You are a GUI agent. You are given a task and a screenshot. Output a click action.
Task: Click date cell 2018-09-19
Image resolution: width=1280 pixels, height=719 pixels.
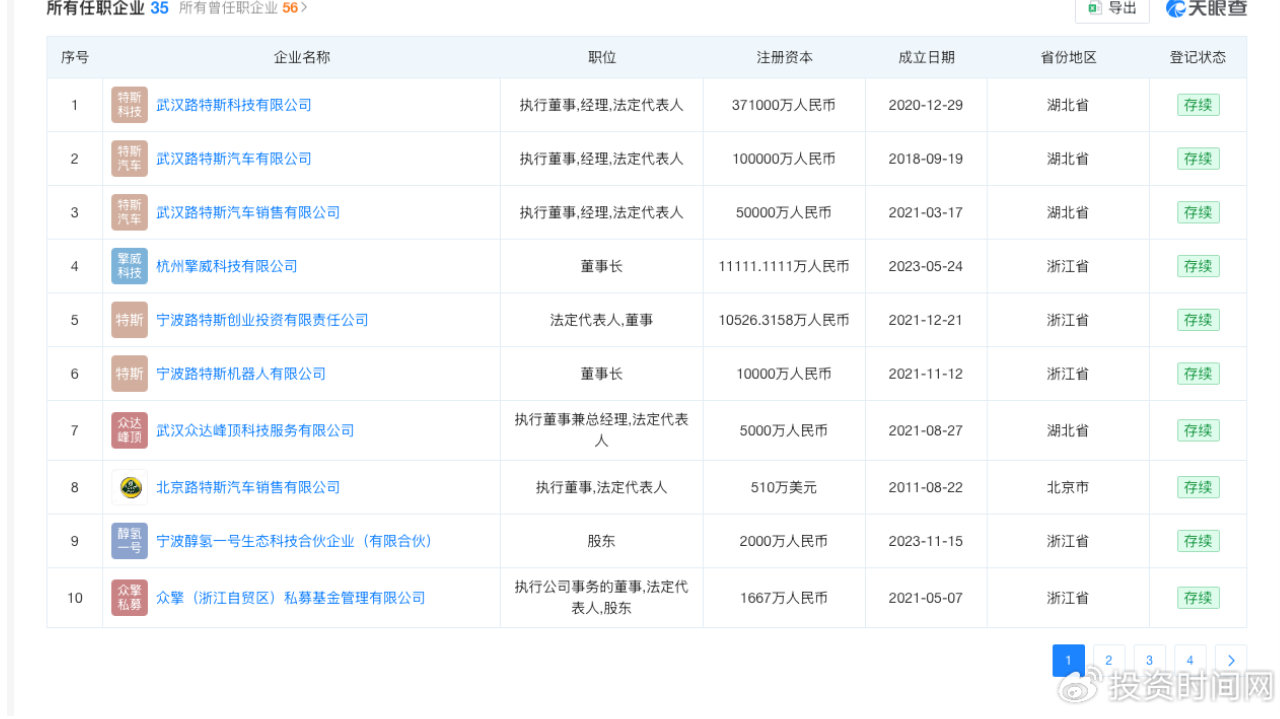click(926, 159)
